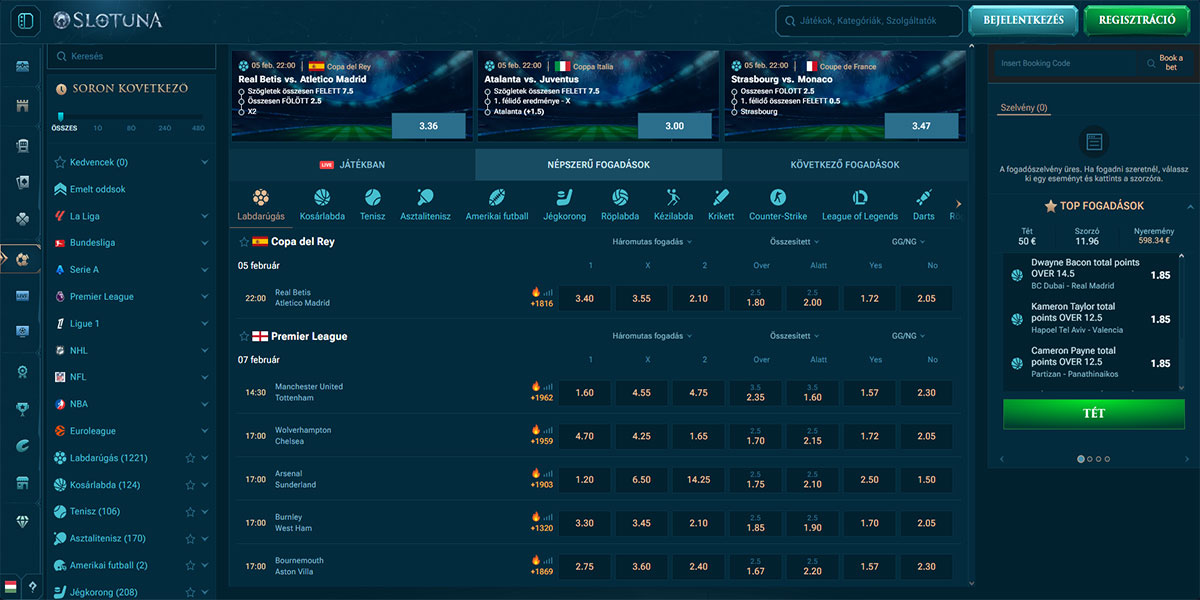Star the Labdarúgás (1221) sidebar entry
Image resolution: width=1200 pixels, height=600 pixels.
pos(190,458)
